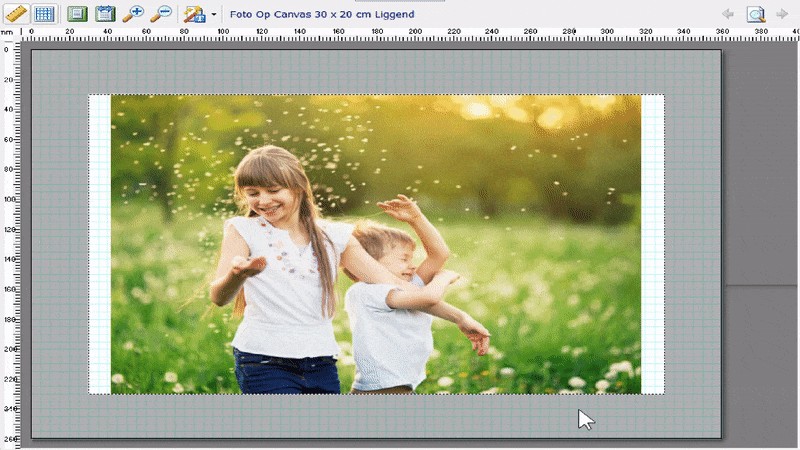800x450 pixels.
Task: Click the white left margin strip of canvas
Action: [x=99, y=244]
